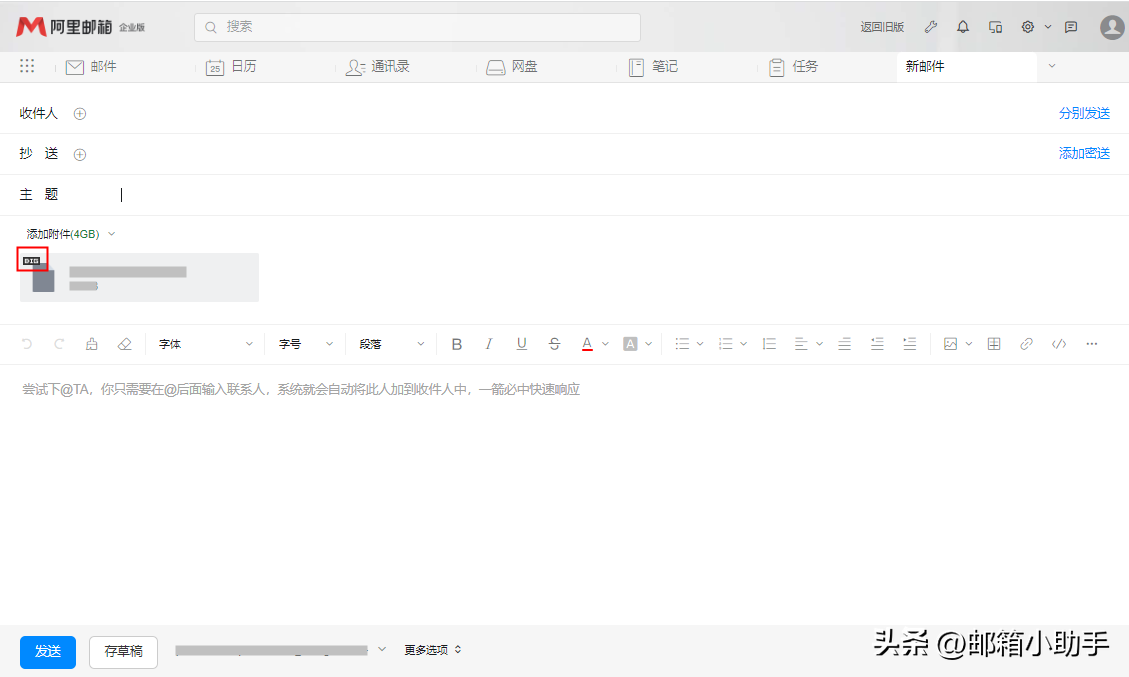Expand the 字号 font size dropdown
The image size is (1129, 677).
click(305, 344)
